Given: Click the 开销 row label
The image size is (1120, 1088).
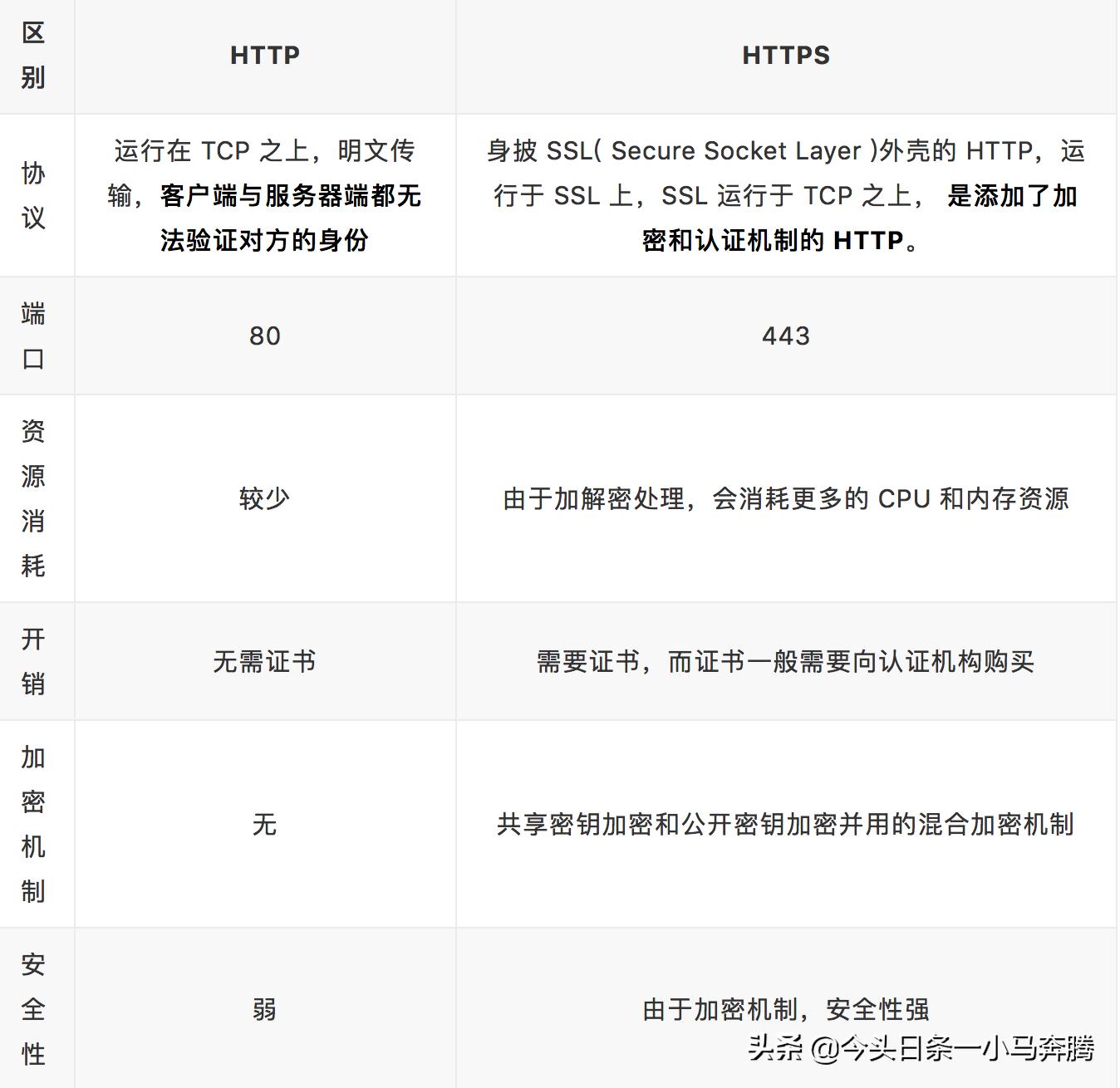Looking at the screenshot, I should (34, 660).
